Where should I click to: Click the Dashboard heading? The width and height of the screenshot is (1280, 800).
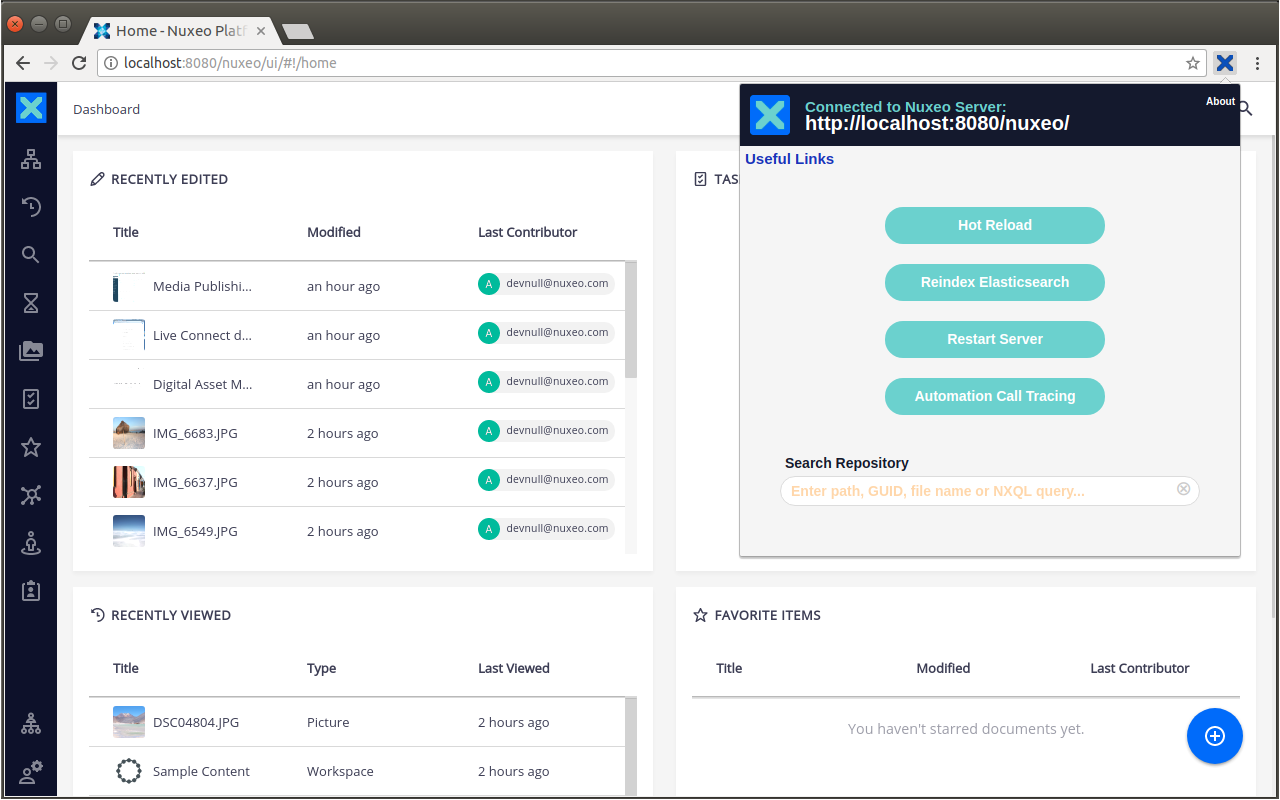[x=106, y=109]
